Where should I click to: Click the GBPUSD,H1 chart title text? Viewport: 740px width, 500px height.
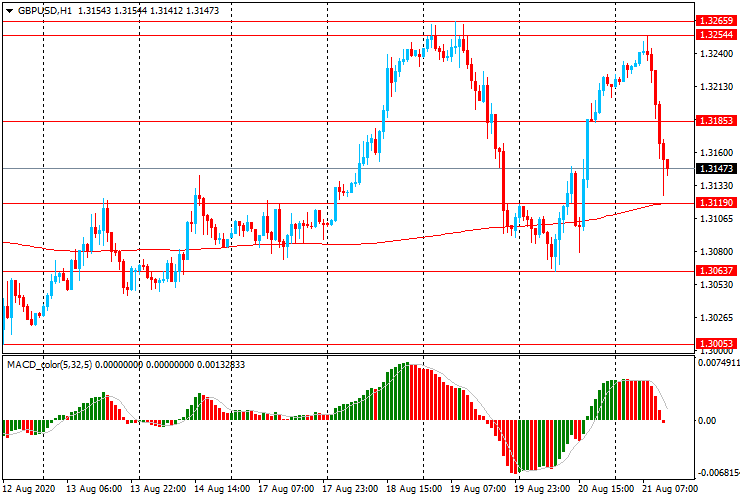45,10
